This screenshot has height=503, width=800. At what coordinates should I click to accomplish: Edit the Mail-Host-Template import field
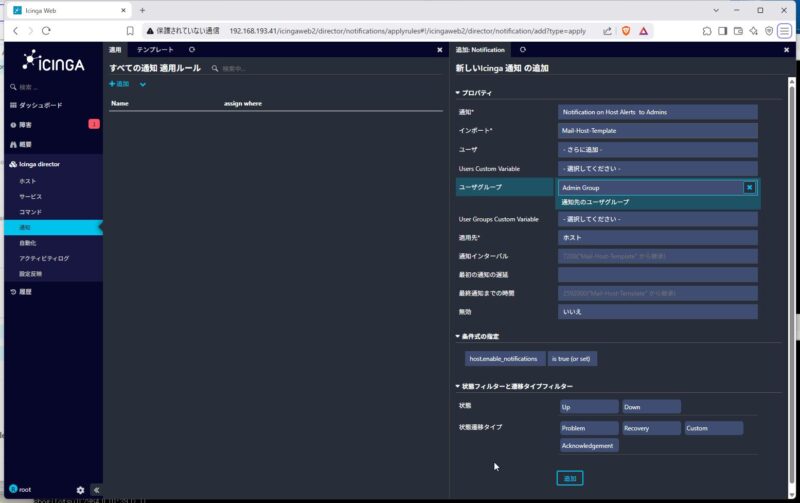click(658, 131)
